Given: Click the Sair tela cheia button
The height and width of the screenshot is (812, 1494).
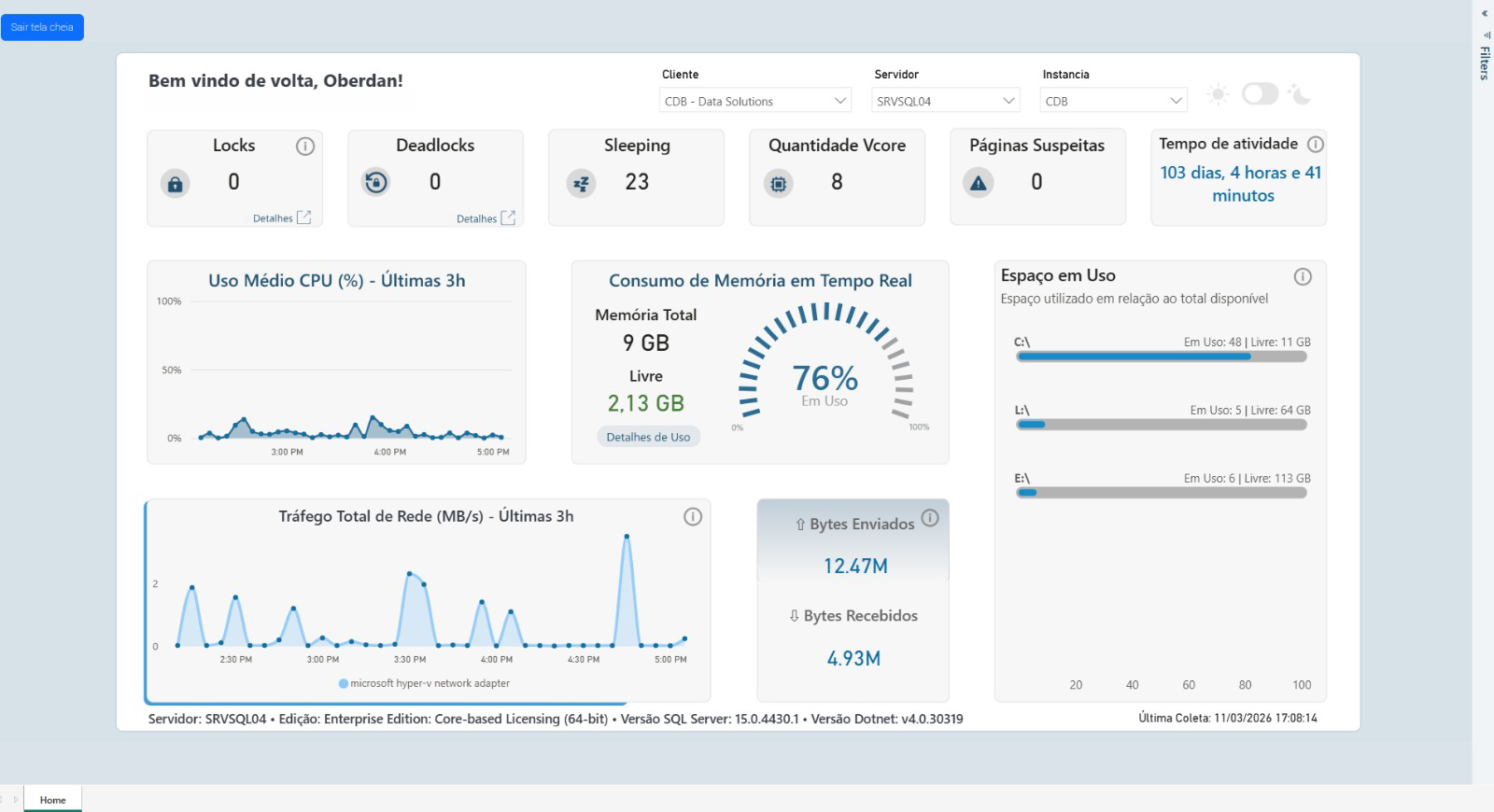Looking at the screenshot, I should pos(42,27).
